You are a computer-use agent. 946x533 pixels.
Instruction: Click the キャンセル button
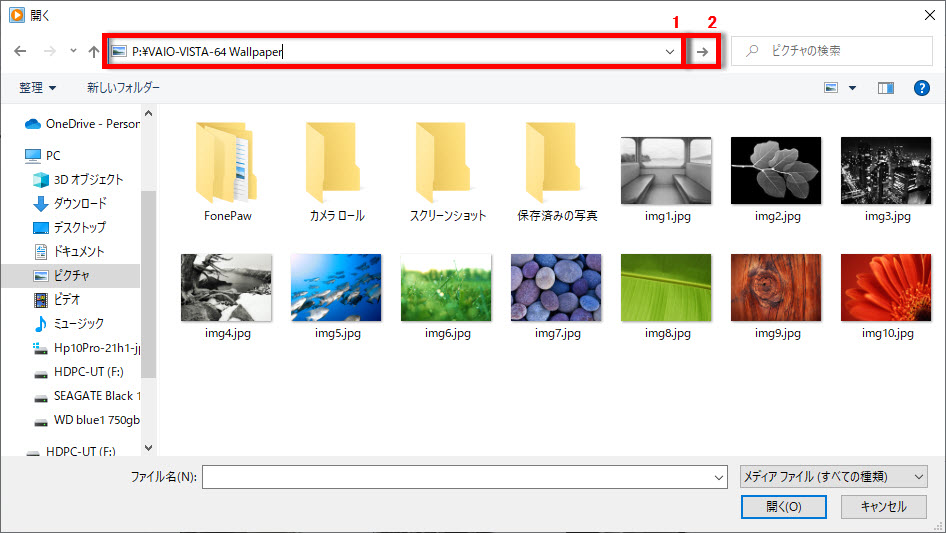tap(883, 507)
